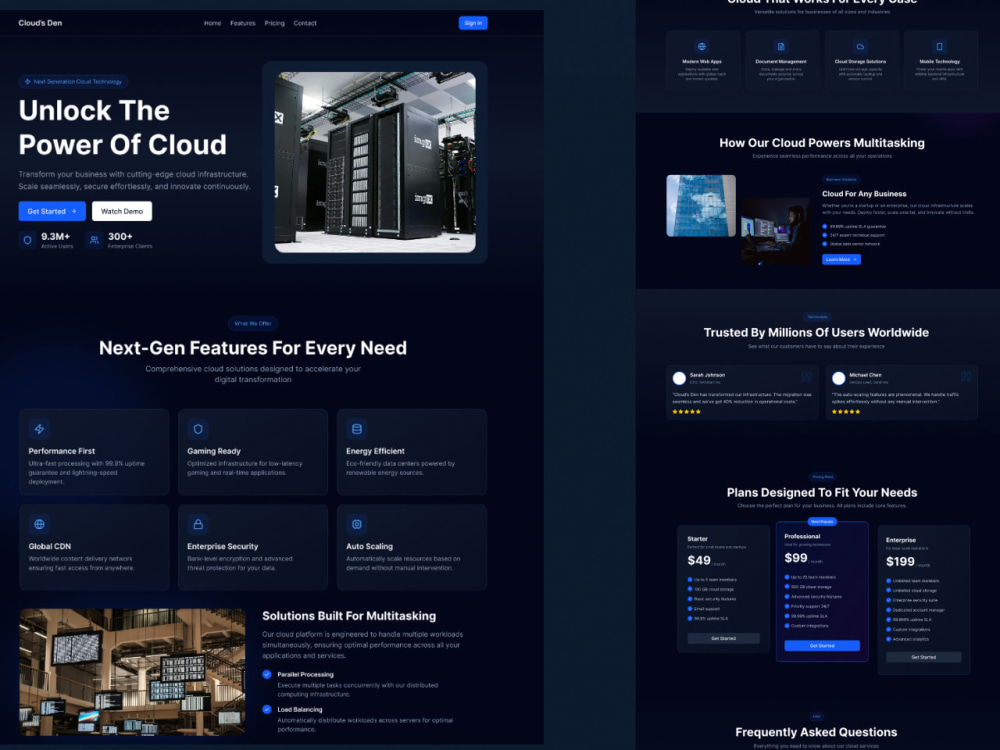This screenshot has height=750, width=1000.
Task: Click the Cloud For Any Business heading
Action: coord(864,194)
